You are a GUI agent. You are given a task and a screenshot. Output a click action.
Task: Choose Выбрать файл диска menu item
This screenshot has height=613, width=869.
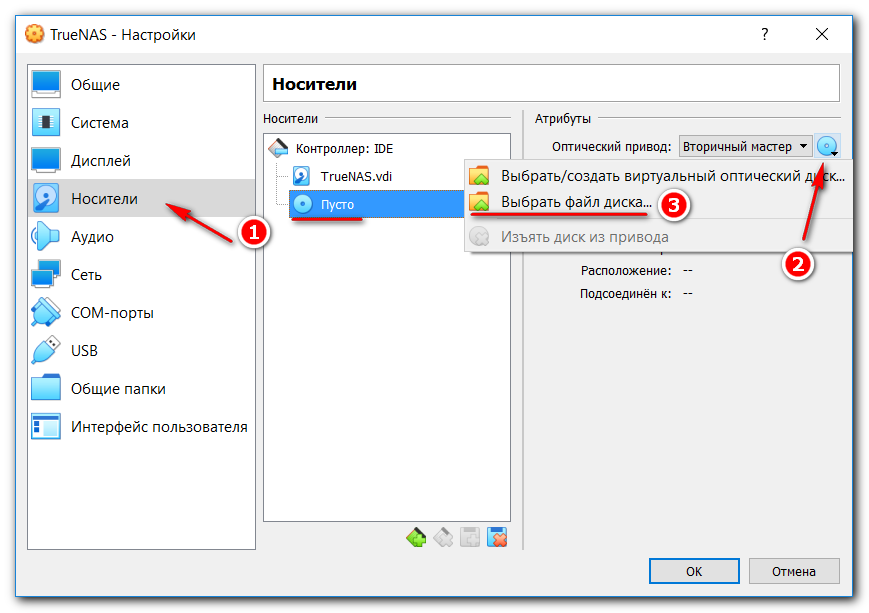click(658, 202)
